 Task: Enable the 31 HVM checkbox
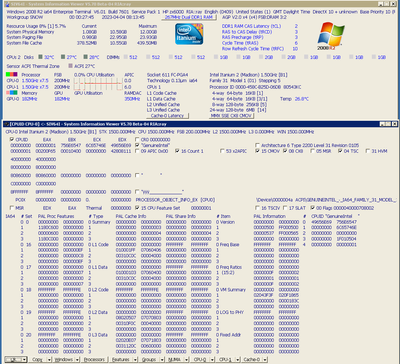click(x=368, y=151)
